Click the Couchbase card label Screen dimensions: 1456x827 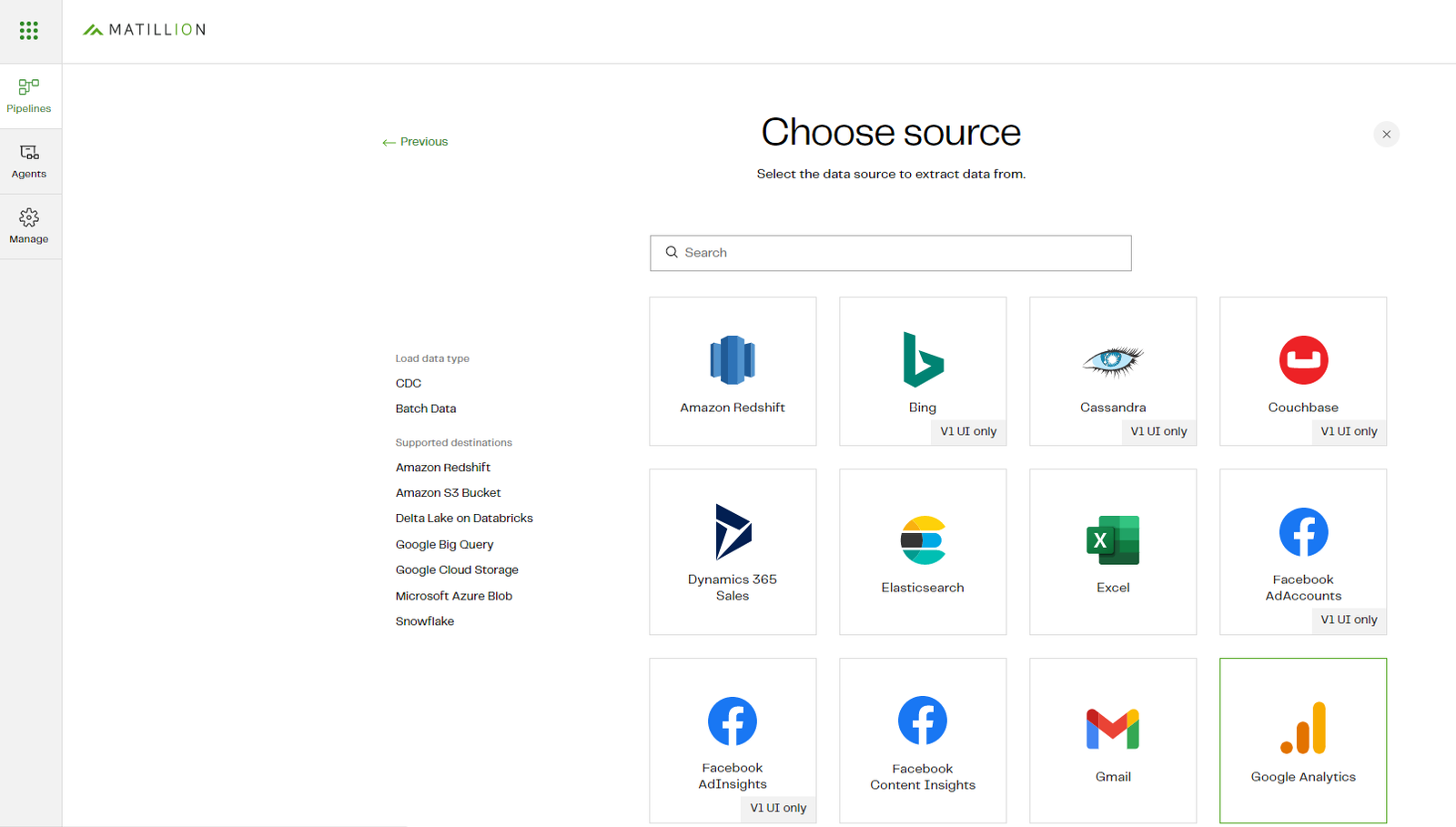[x=1303, y=408]
